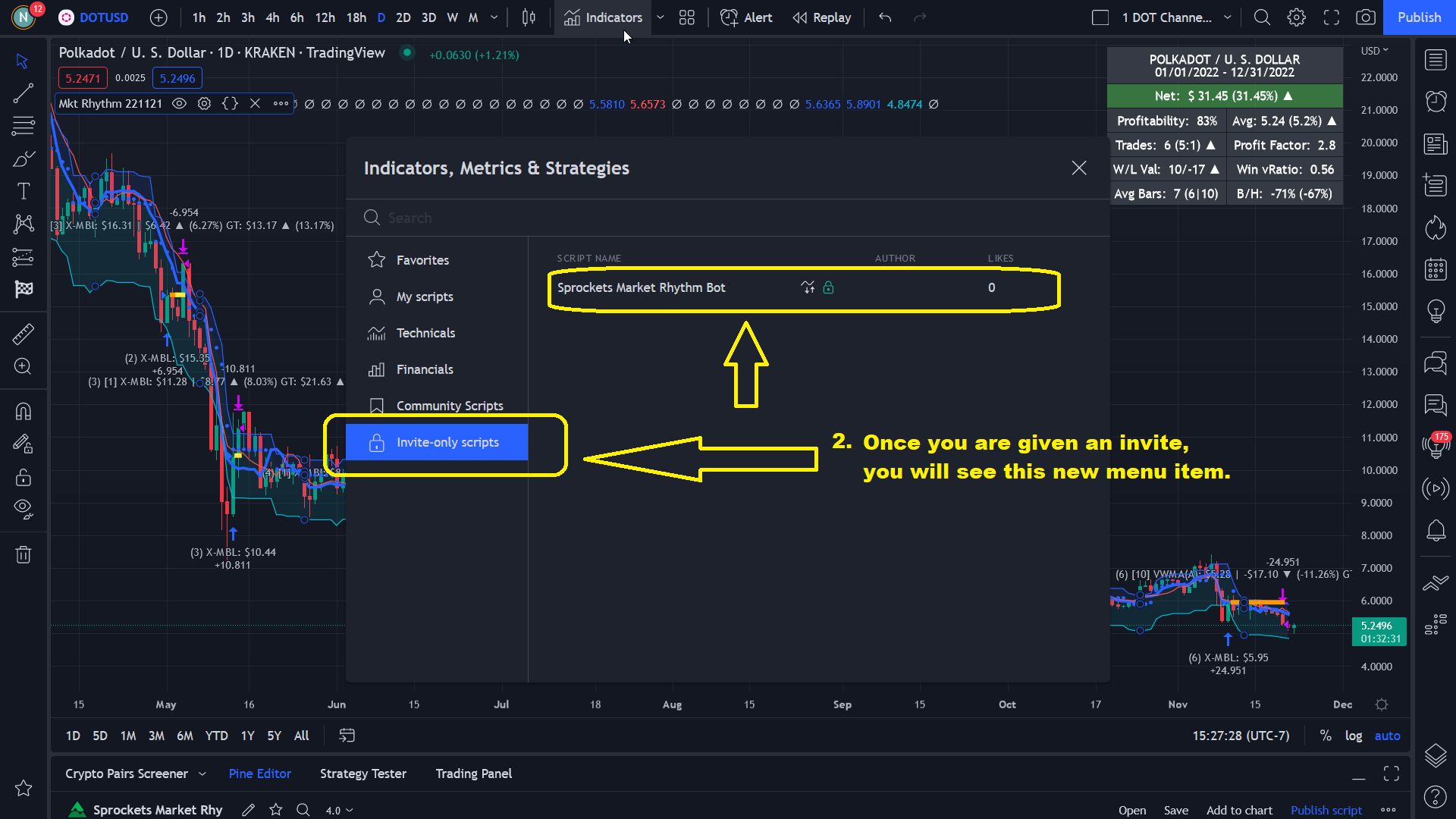This screenshot has width=1456, height=819.
Task: Remove drawings using the trash icon
Action: point(24,555)
